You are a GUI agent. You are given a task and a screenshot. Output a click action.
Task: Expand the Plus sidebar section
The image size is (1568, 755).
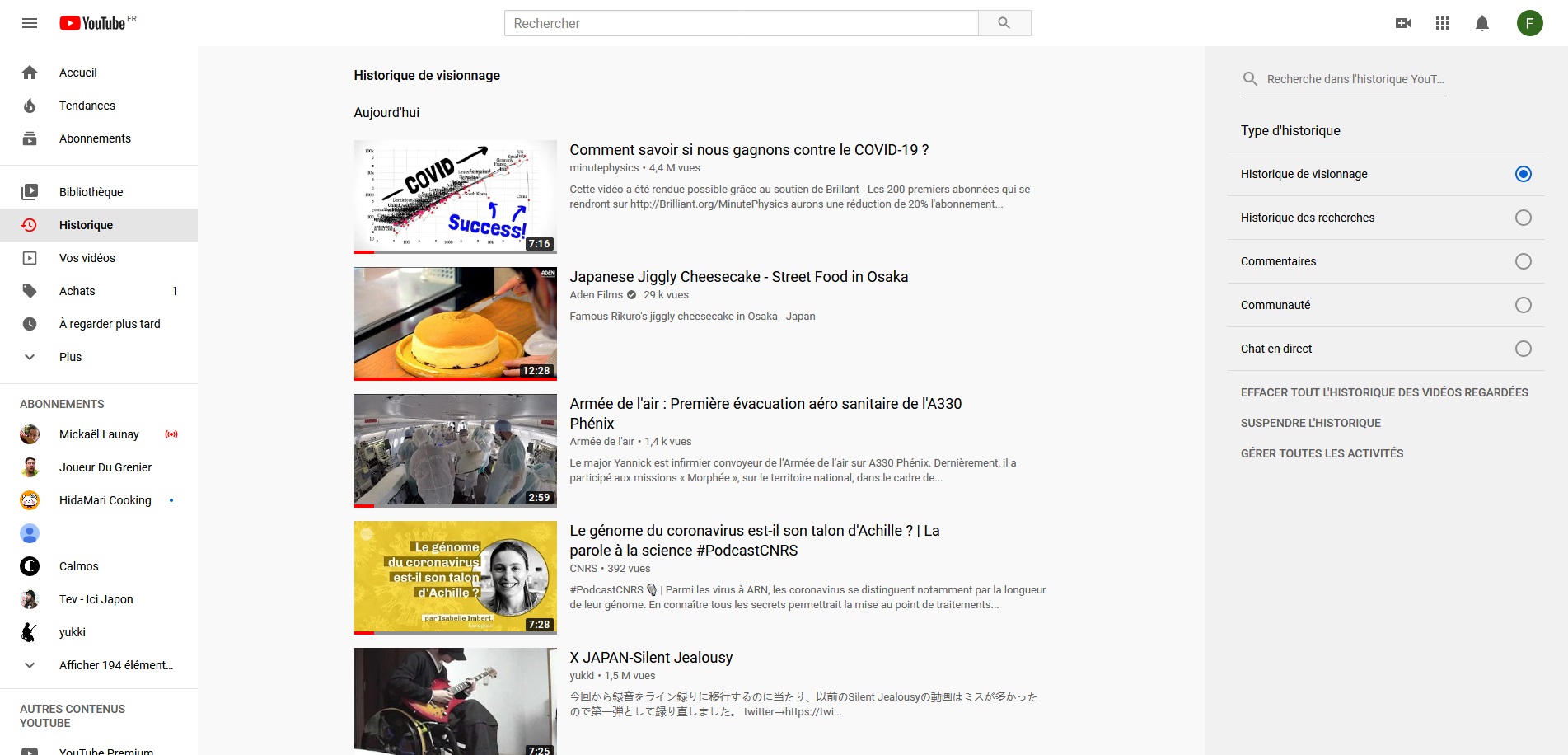[99, 357]
